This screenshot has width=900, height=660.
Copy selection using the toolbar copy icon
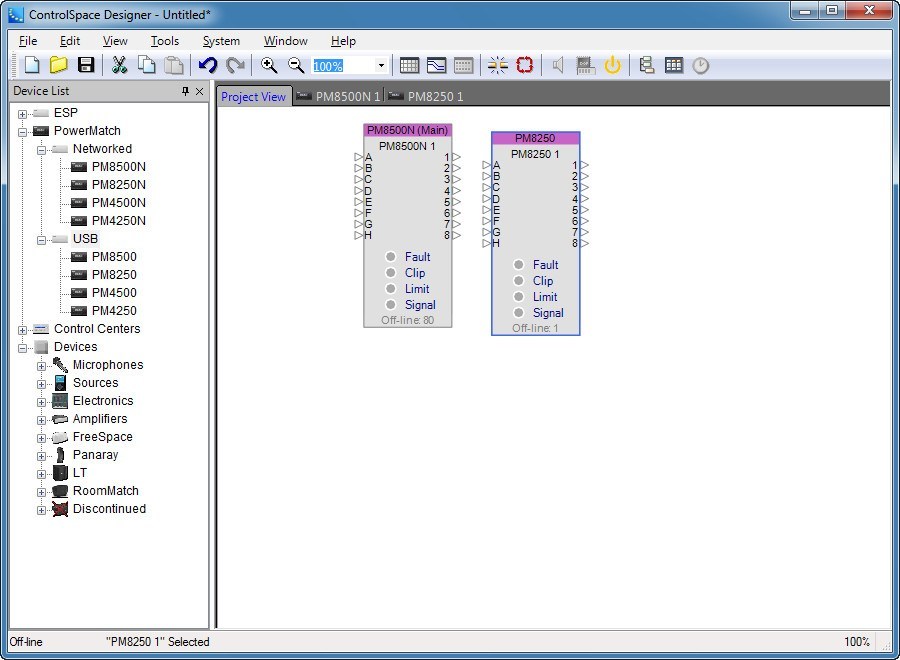pyautogui.click(x=147, y=65)
